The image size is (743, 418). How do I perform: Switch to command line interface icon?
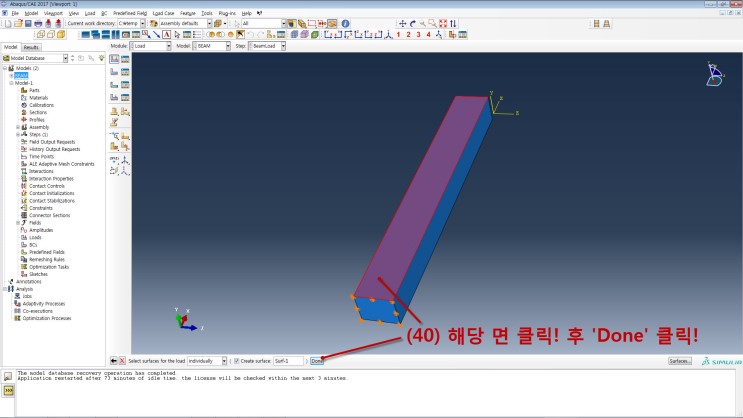click(8, 391)
